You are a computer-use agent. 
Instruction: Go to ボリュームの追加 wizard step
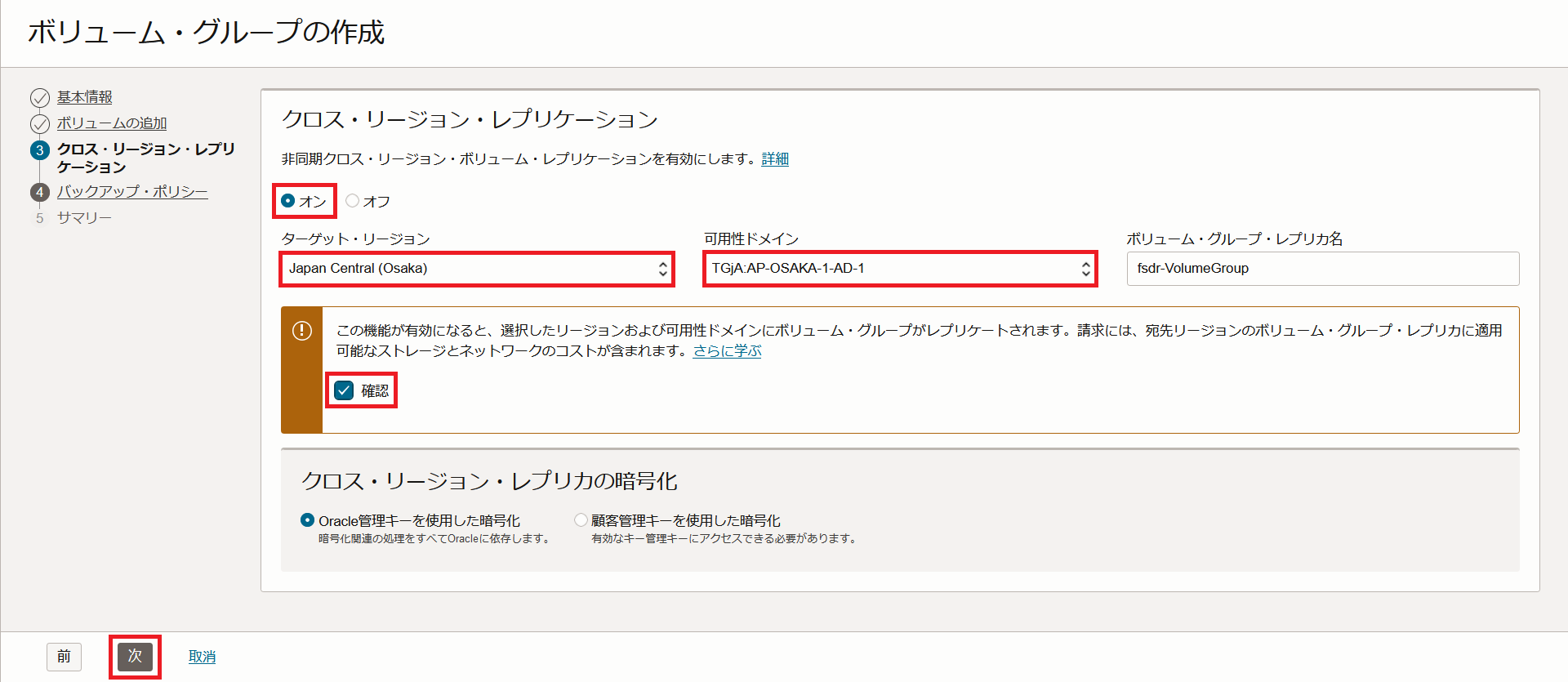click(x=112, y=123)
